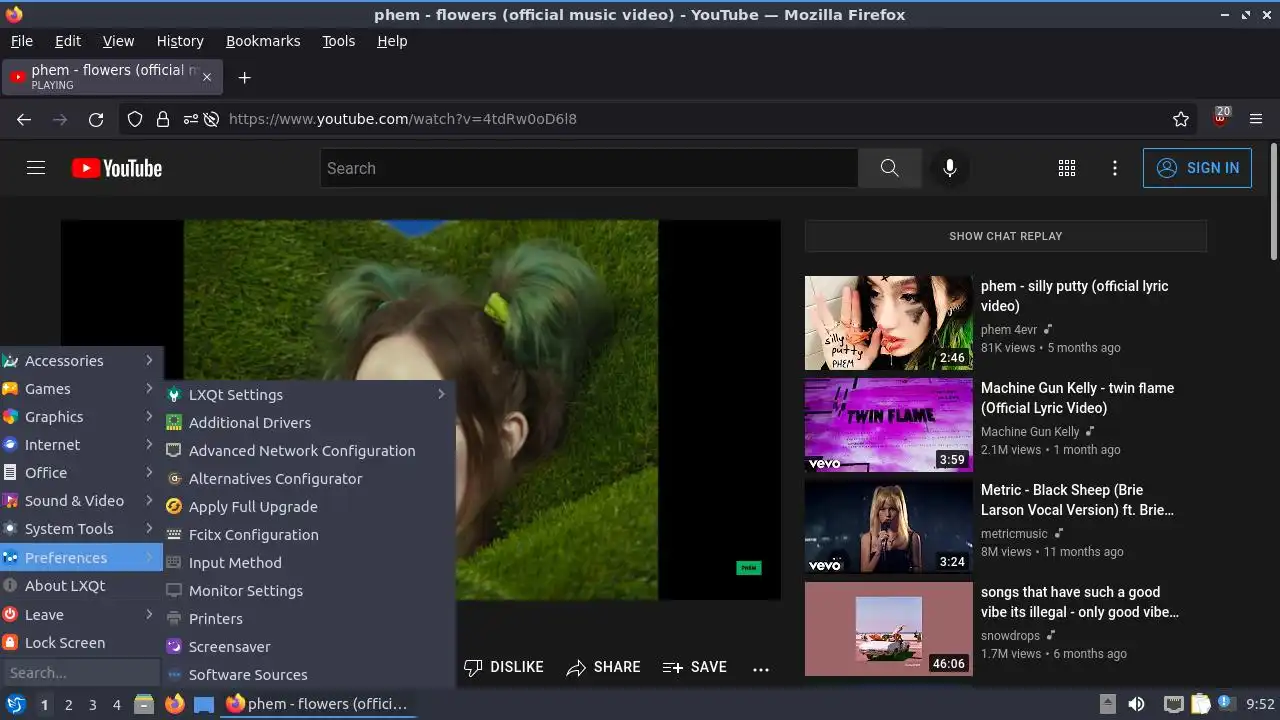Expand LXQt Settings submenu

309,395
